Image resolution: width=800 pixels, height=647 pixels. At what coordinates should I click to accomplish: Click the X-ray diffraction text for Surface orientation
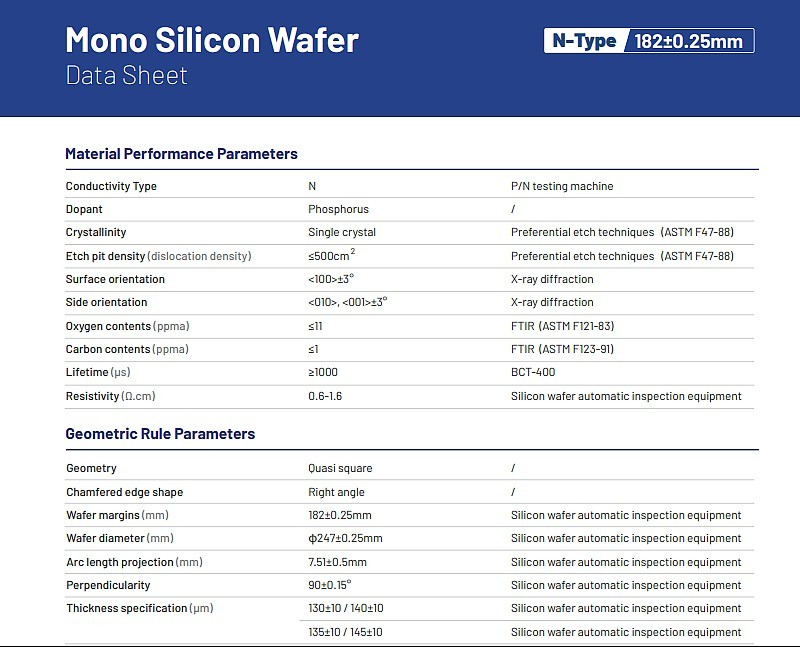(x=552, y=279)
